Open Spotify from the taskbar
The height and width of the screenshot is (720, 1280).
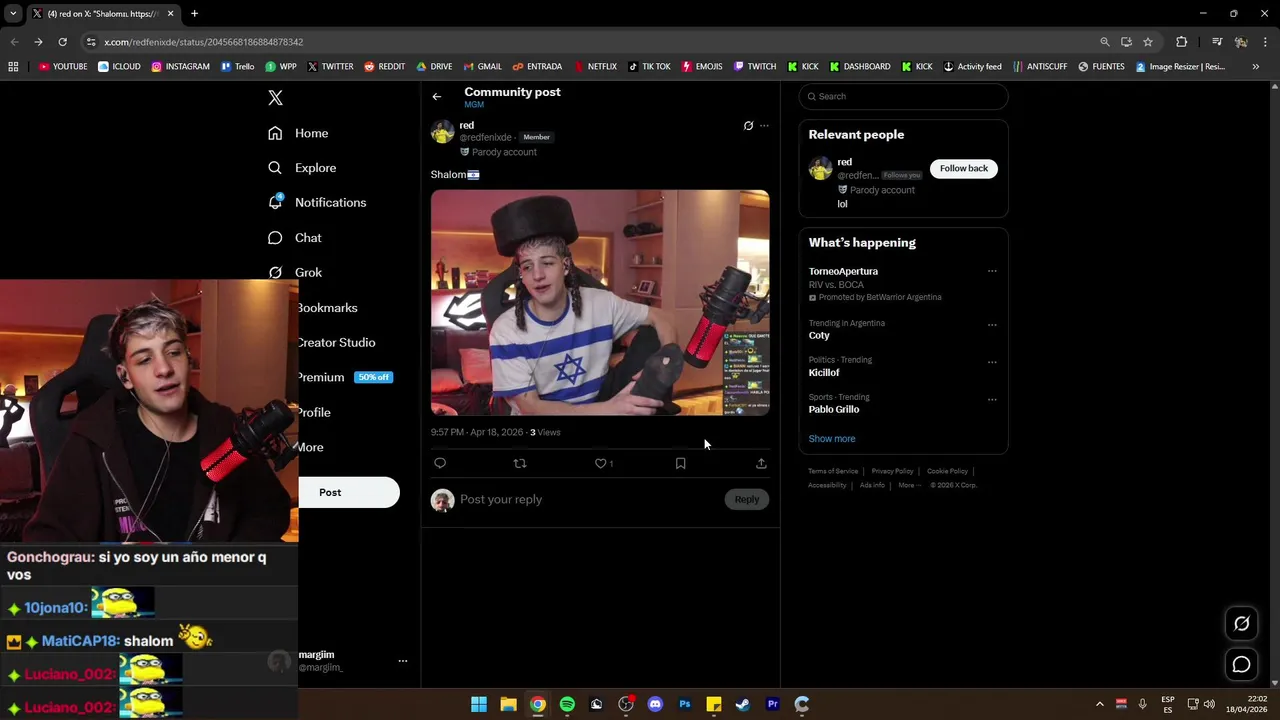[x=567, y=704]
